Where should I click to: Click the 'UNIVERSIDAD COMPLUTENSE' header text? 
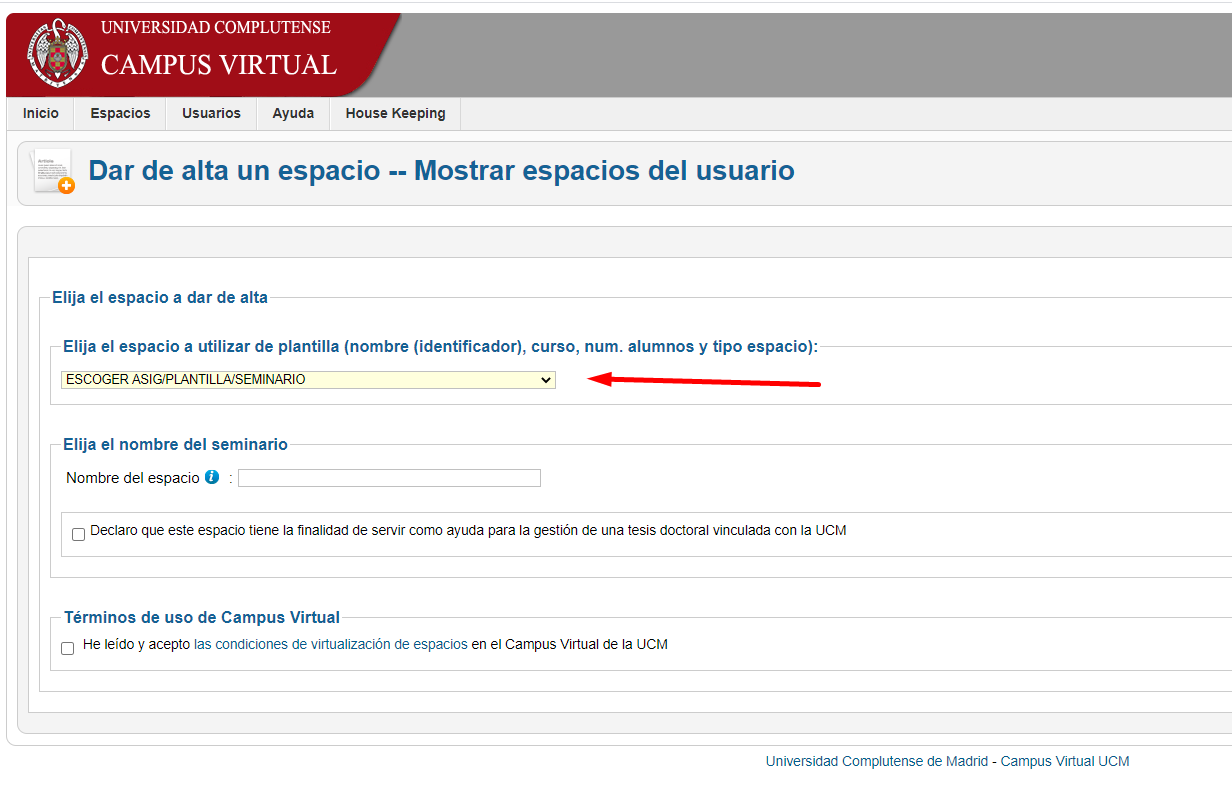216,27
